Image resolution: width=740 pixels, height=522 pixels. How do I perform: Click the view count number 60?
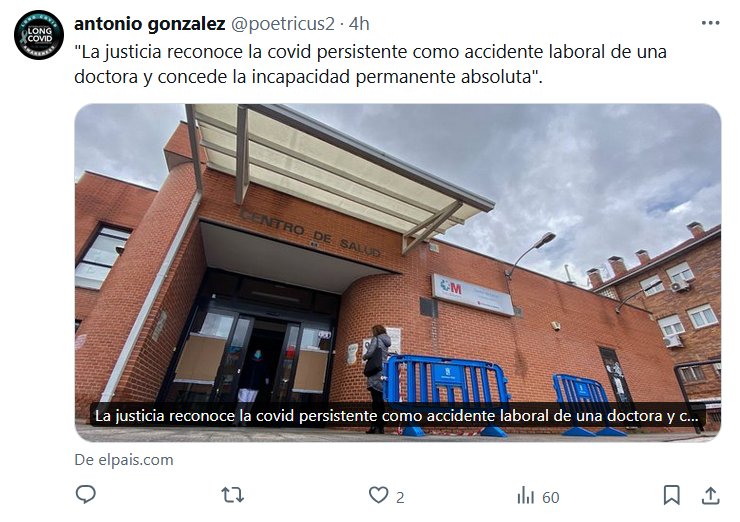point(550,497)
